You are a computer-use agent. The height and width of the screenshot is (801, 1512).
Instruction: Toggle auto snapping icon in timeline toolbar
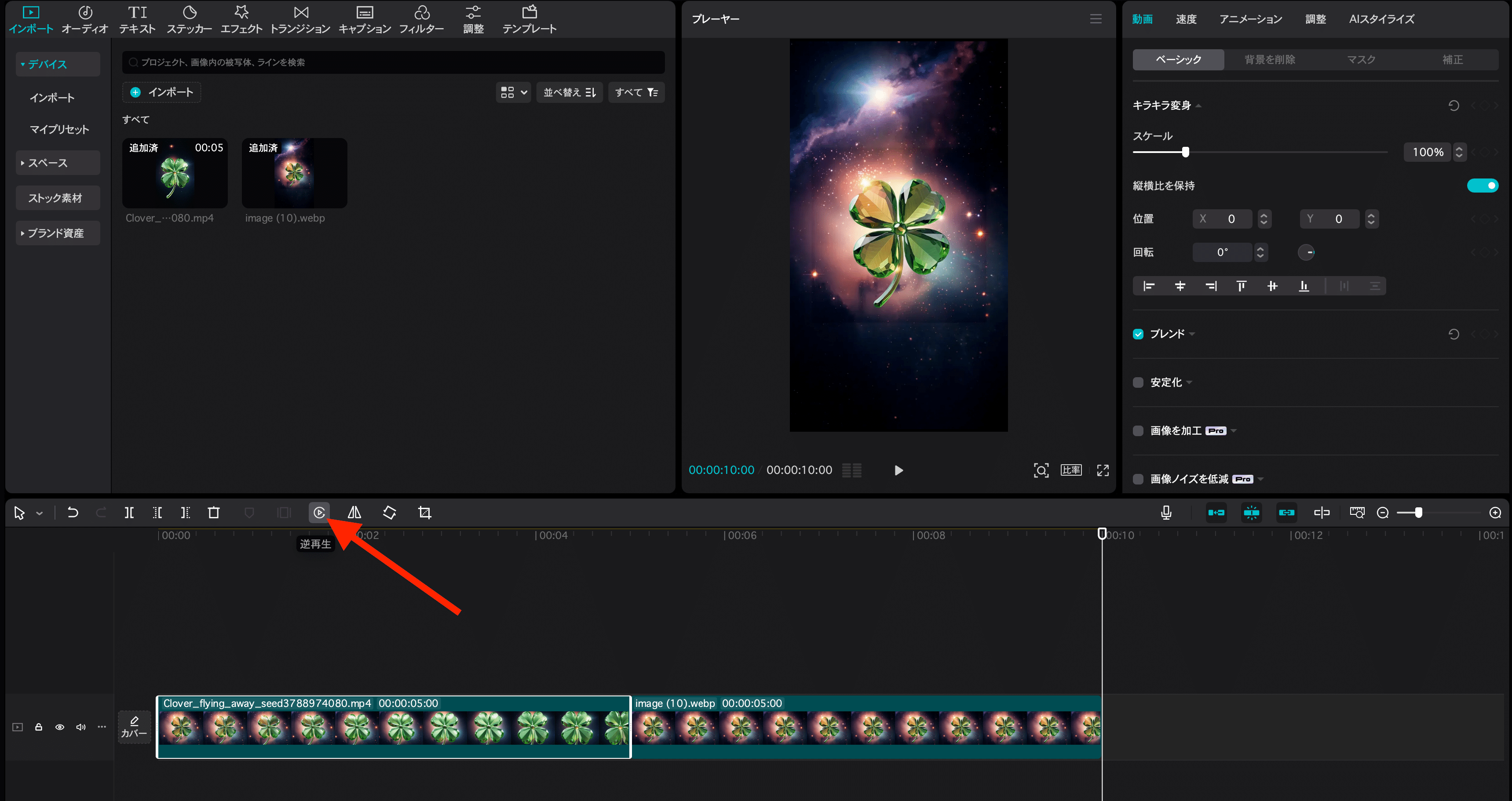(1251, 512)
